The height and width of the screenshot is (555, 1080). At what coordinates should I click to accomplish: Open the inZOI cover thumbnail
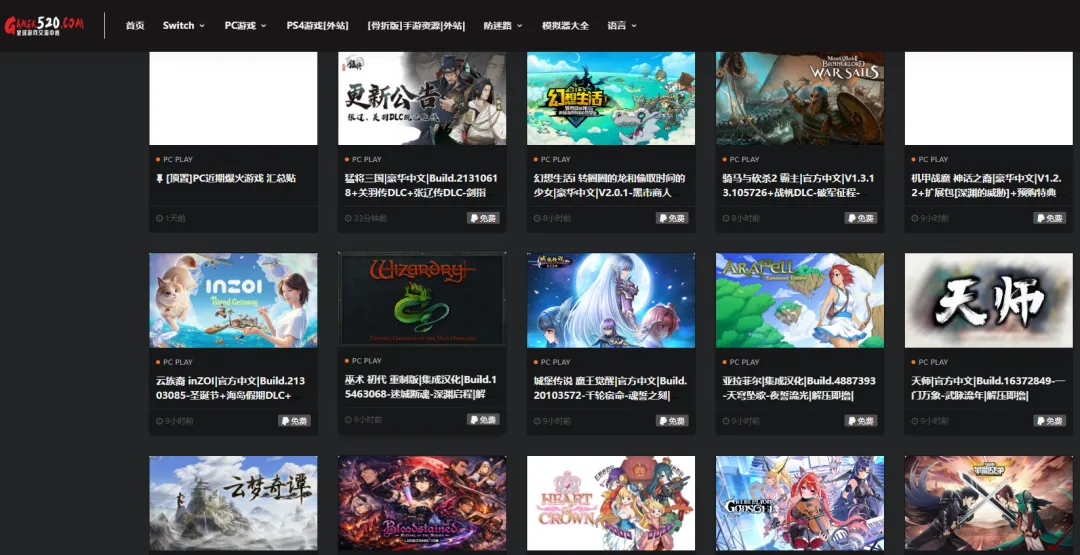tap(233, 300)
